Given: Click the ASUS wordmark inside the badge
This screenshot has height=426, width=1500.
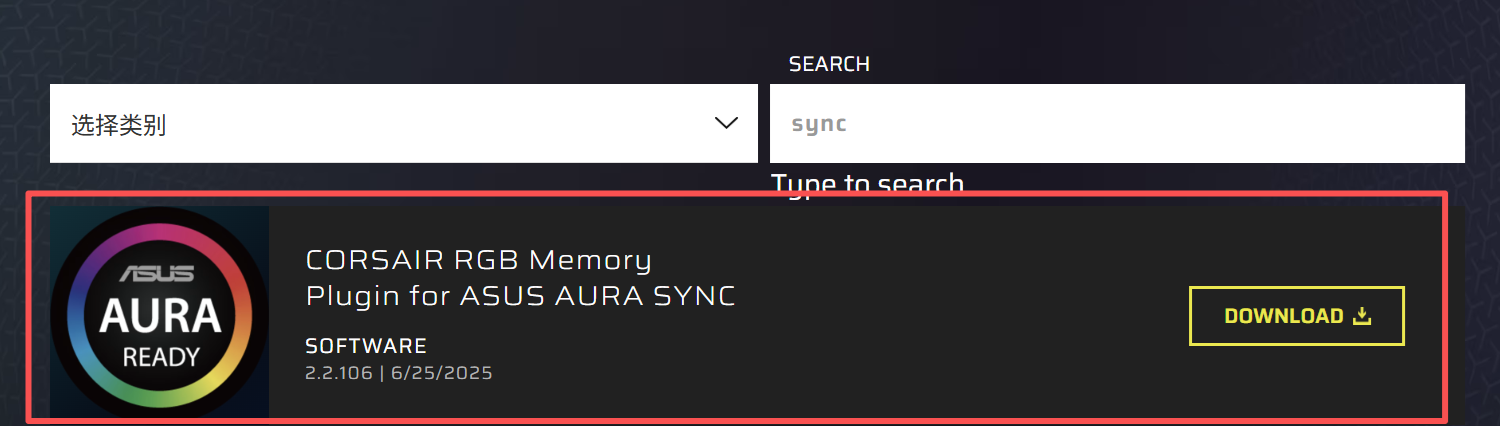Looking at the screenshot, I should click(x=156, y=273).
